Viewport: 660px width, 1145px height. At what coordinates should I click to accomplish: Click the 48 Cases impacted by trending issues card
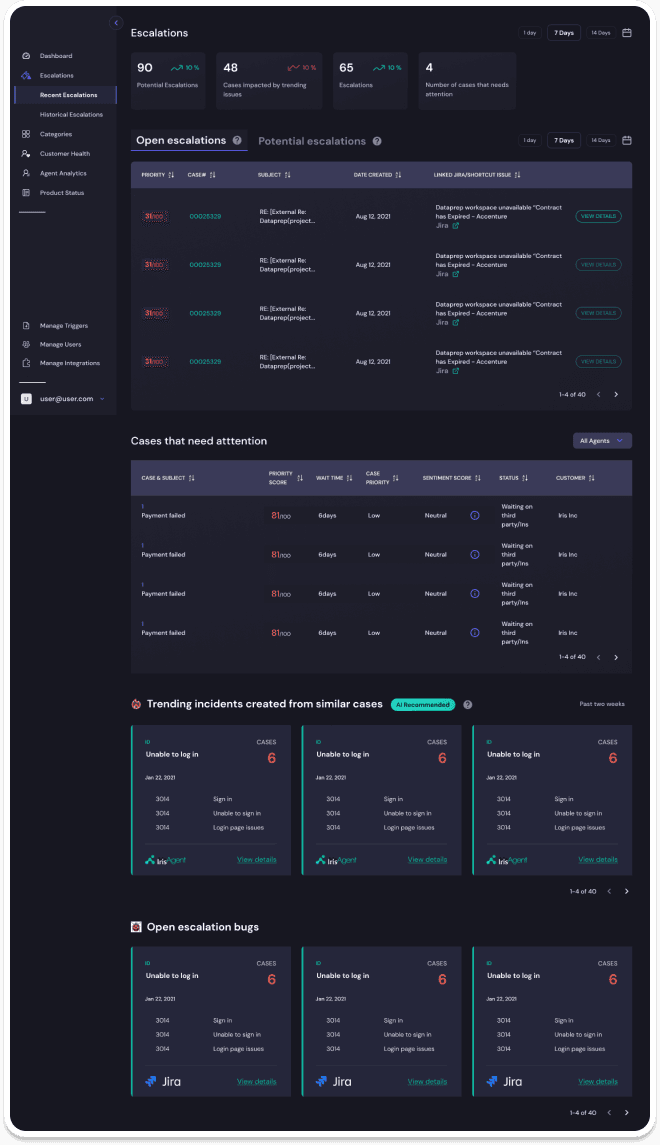(x=269, y=81)
